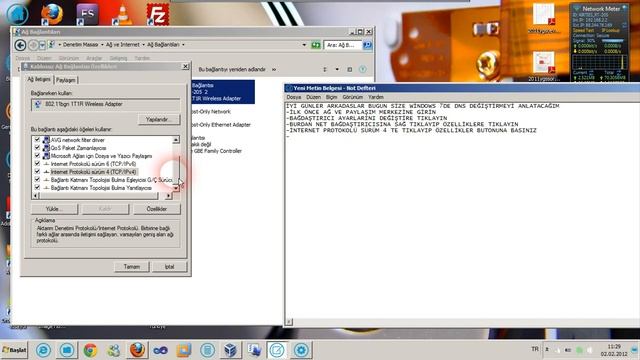Open the FS desktop shortcut icon
This screenshot has height=360, width=640.
click(x=87, y=14)
